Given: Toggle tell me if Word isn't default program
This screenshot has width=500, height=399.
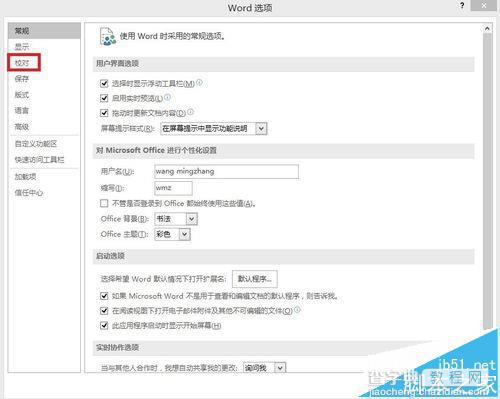Looking at the screenshot, I should (x=104, y=296).
